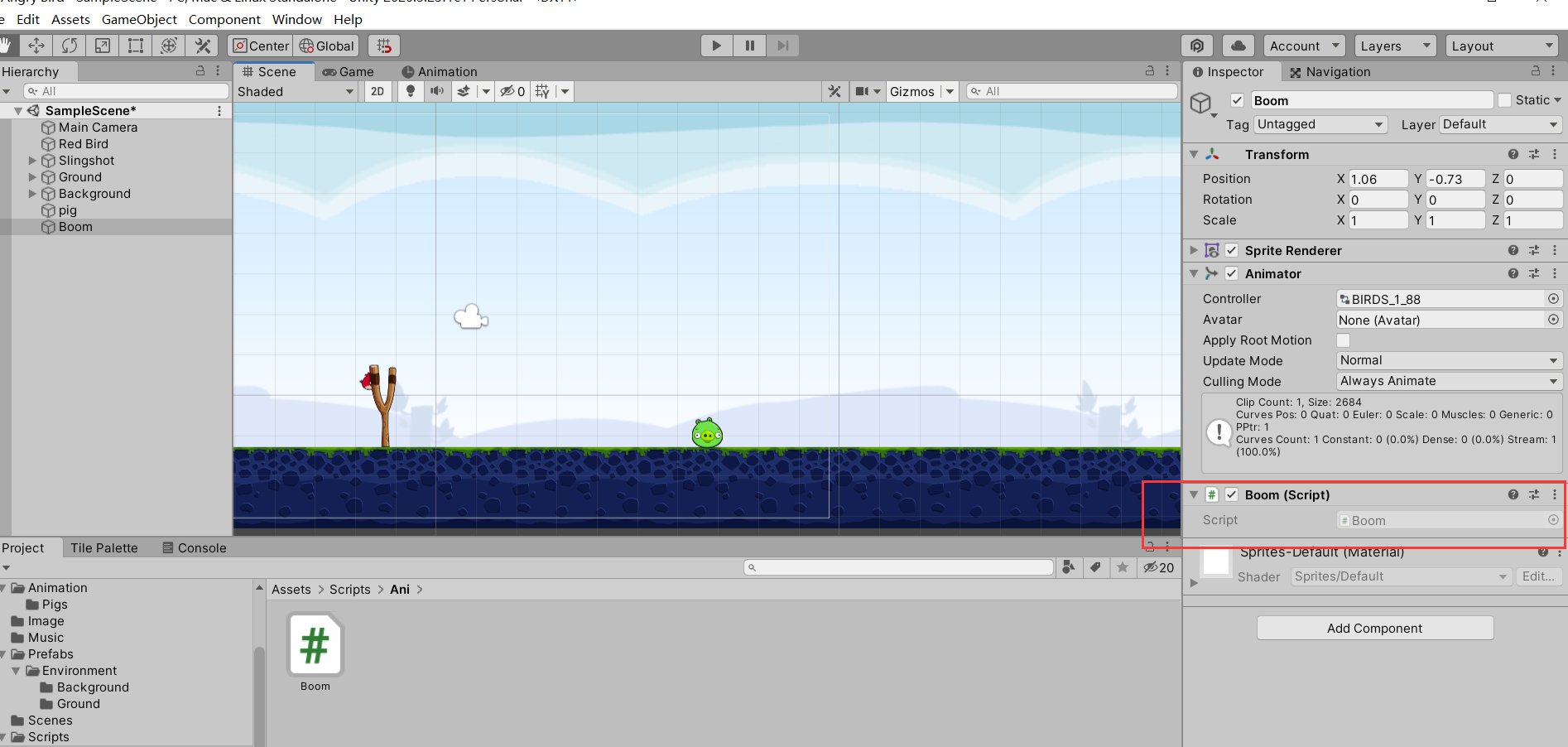Viewport: 1568px width, 747px height.
Task: Collapse the SampleScene root
Action: pos(18,111)
